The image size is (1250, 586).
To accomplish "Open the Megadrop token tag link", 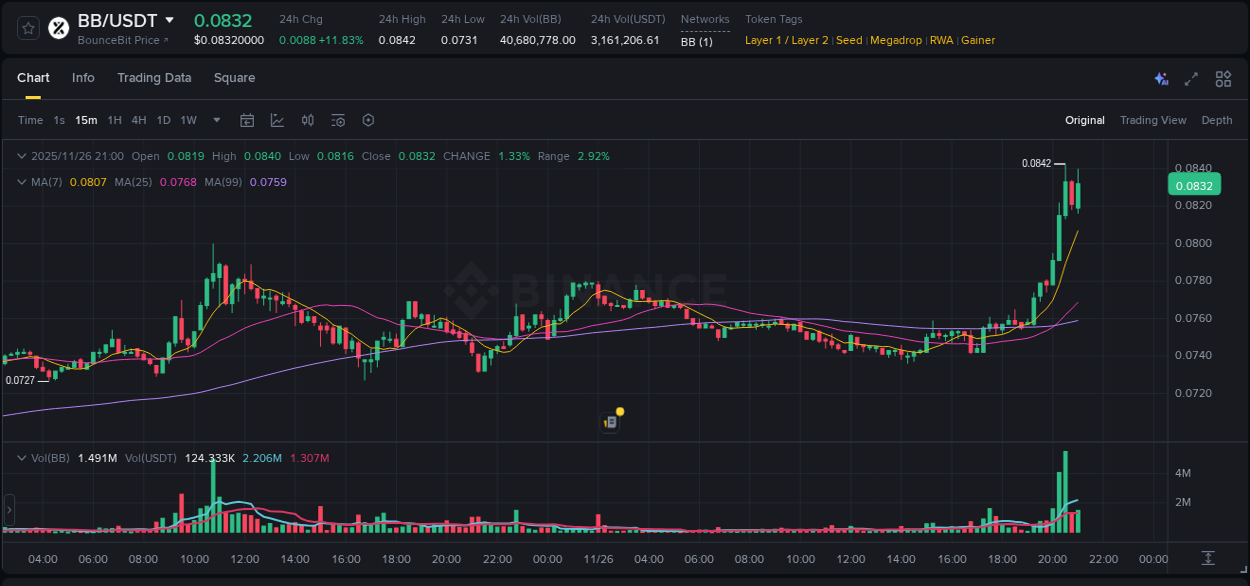I will tap(895, 40).
